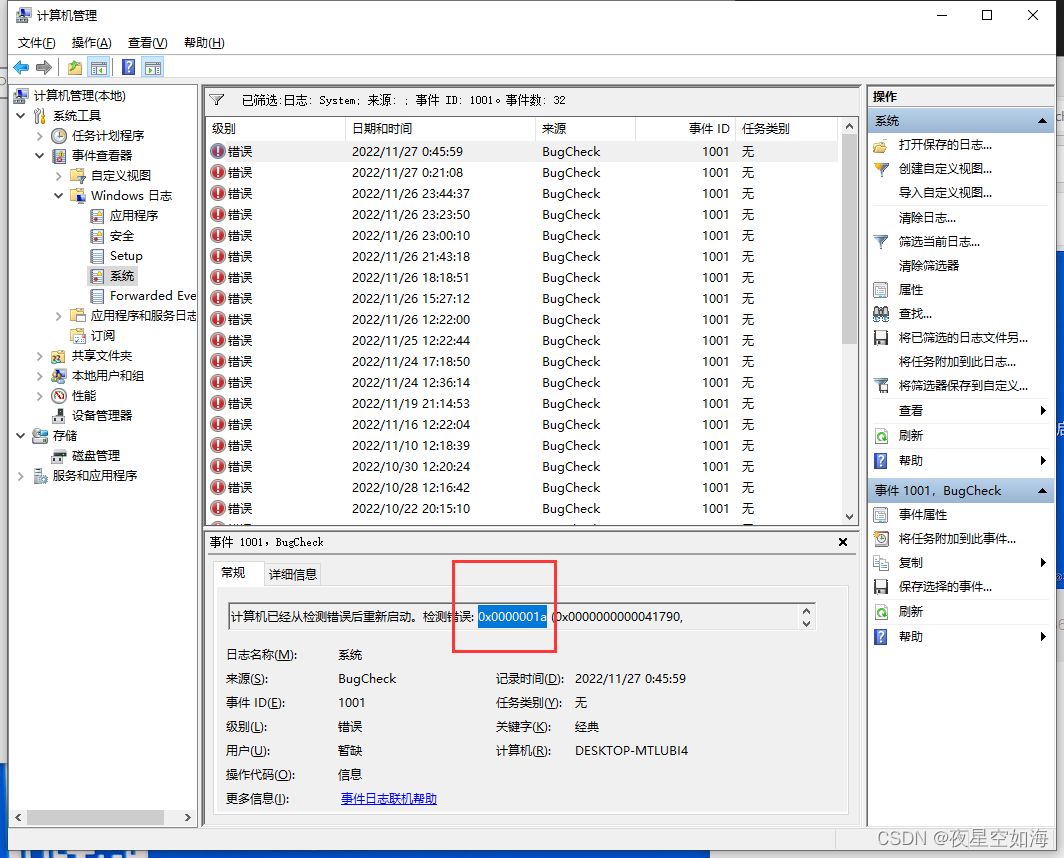Switch to the 常规 tab
The height and width of the screenshot is (858, 1064).
coord(233,573)
